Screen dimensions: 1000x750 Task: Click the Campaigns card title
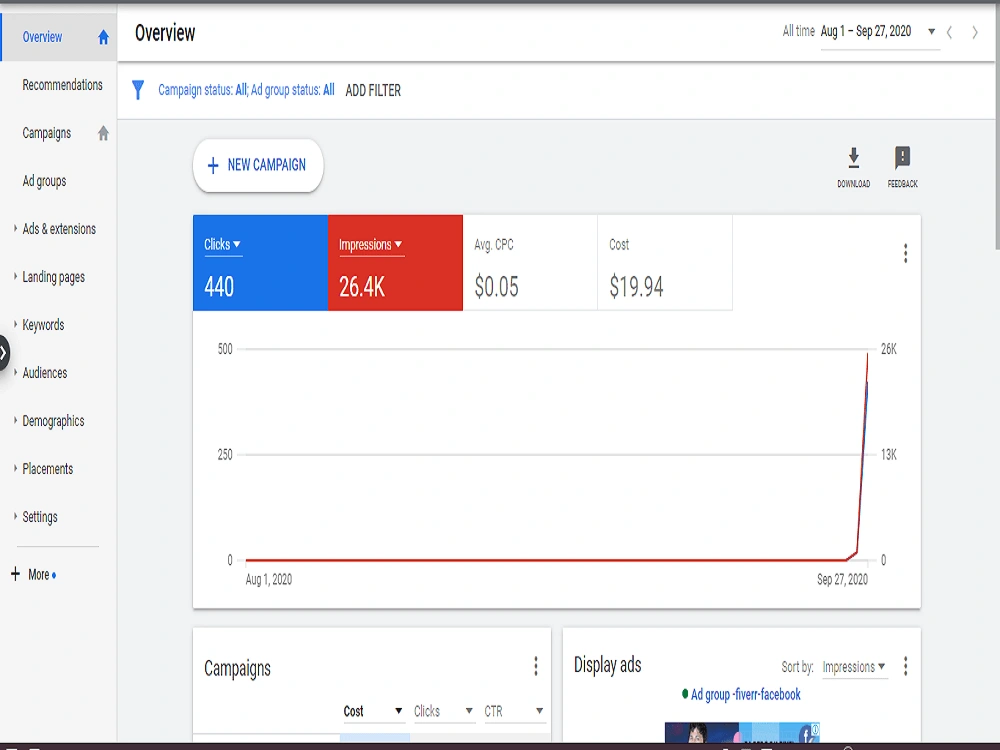point(237,668)
